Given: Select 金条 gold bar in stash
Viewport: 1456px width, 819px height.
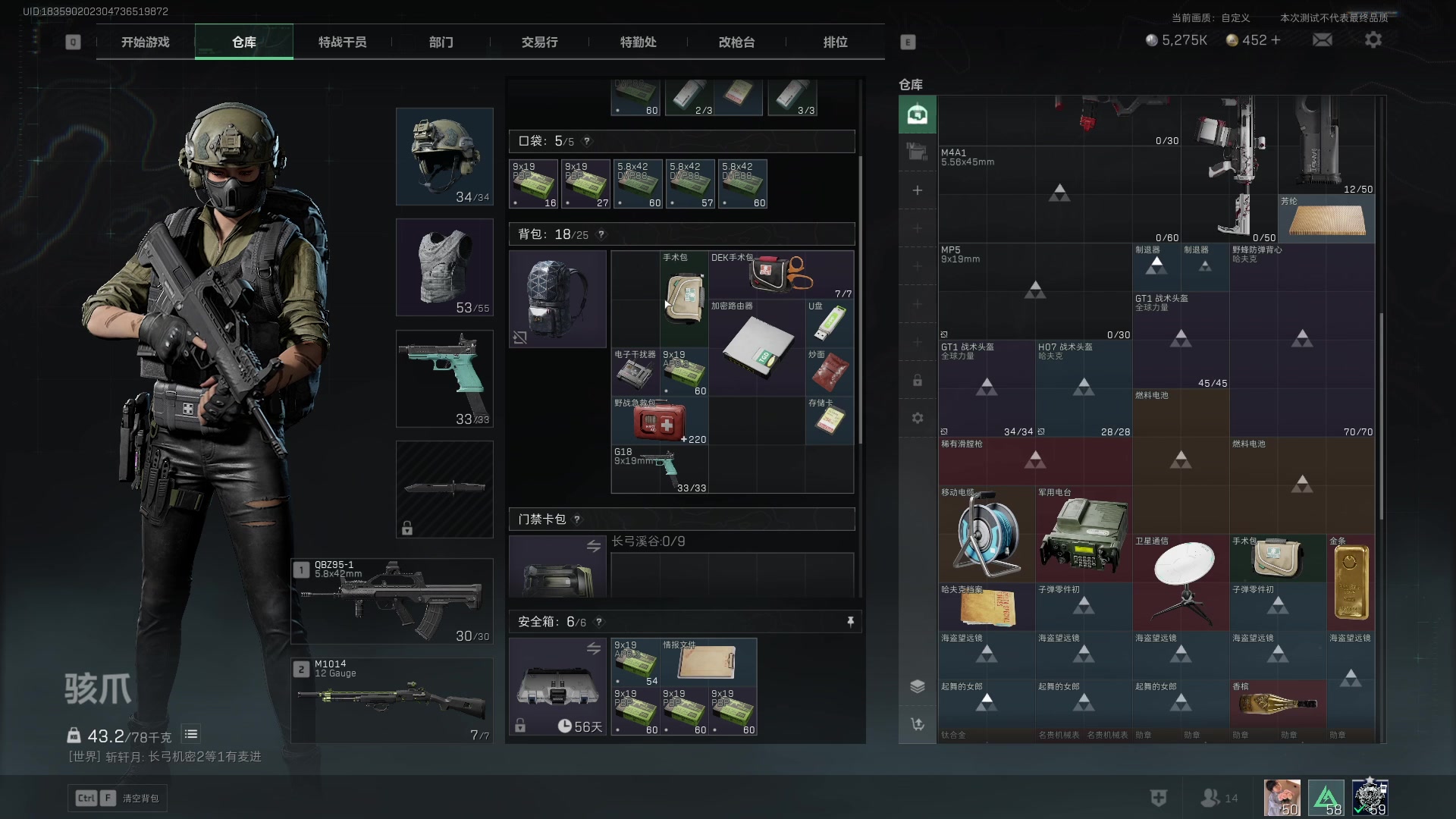Looking at the screenshot, I should (x=1351, y=582).
